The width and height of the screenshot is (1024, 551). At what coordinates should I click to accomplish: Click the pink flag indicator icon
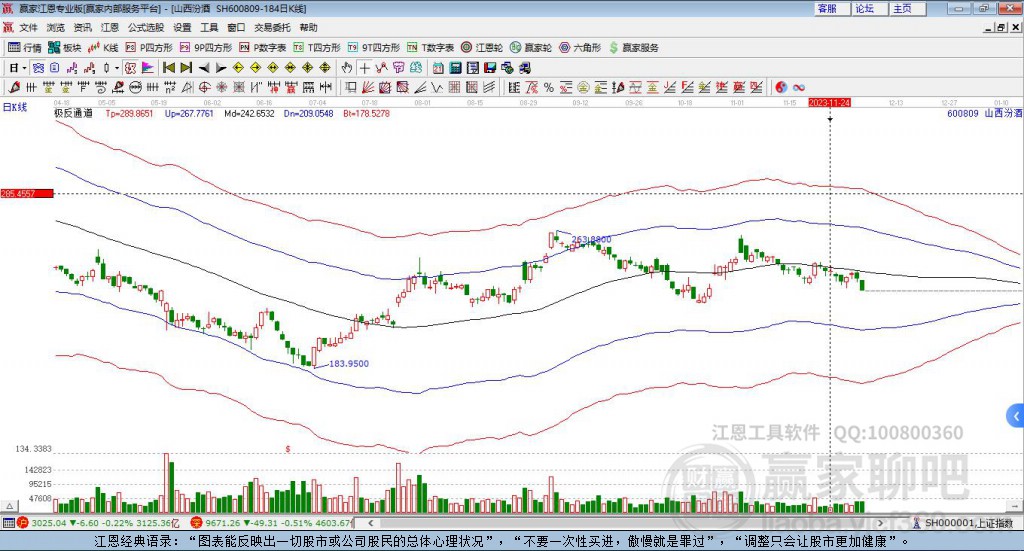[148, 68]
